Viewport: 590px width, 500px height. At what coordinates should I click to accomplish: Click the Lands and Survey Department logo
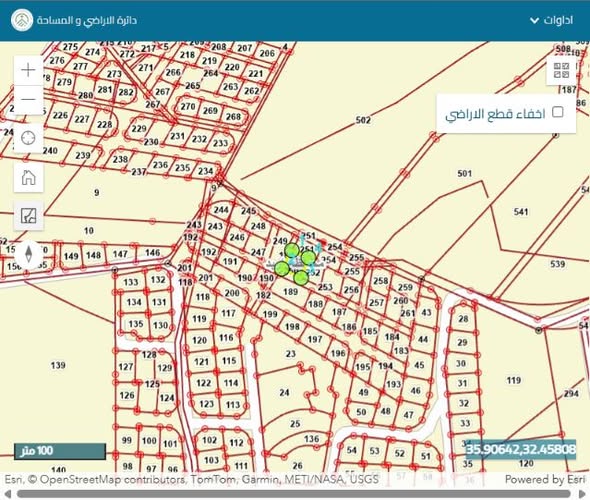[22, 20]
